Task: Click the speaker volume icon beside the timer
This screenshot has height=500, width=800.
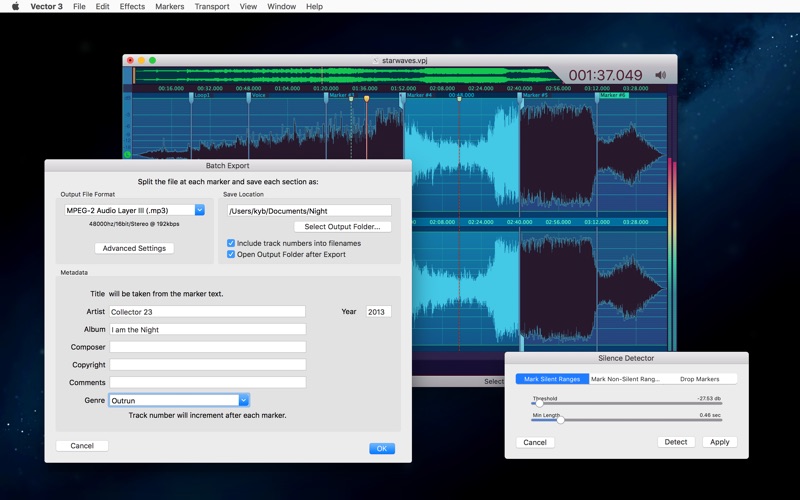Action: 660,75
